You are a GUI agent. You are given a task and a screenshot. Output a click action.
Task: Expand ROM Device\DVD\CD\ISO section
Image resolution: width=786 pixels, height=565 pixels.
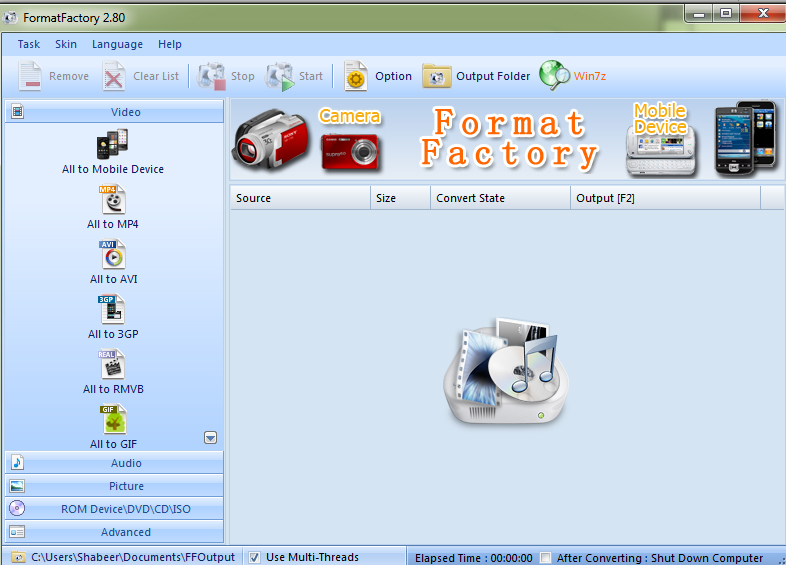click(x=114, y=509)
